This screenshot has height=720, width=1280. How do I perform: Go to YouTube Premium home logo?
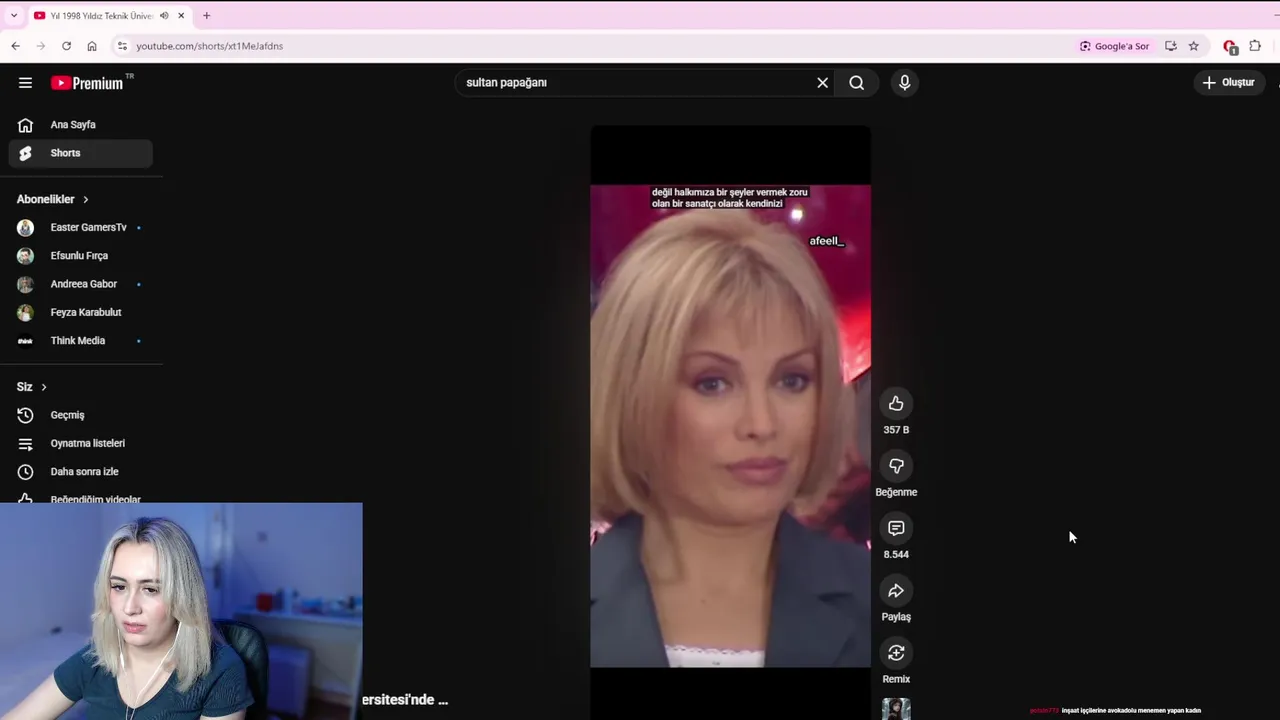click(x=92, y=83)
